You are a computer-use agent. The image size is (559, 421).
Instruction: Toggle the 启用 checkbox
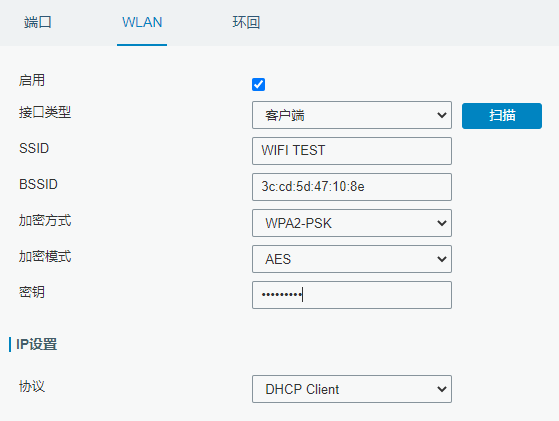258,84
